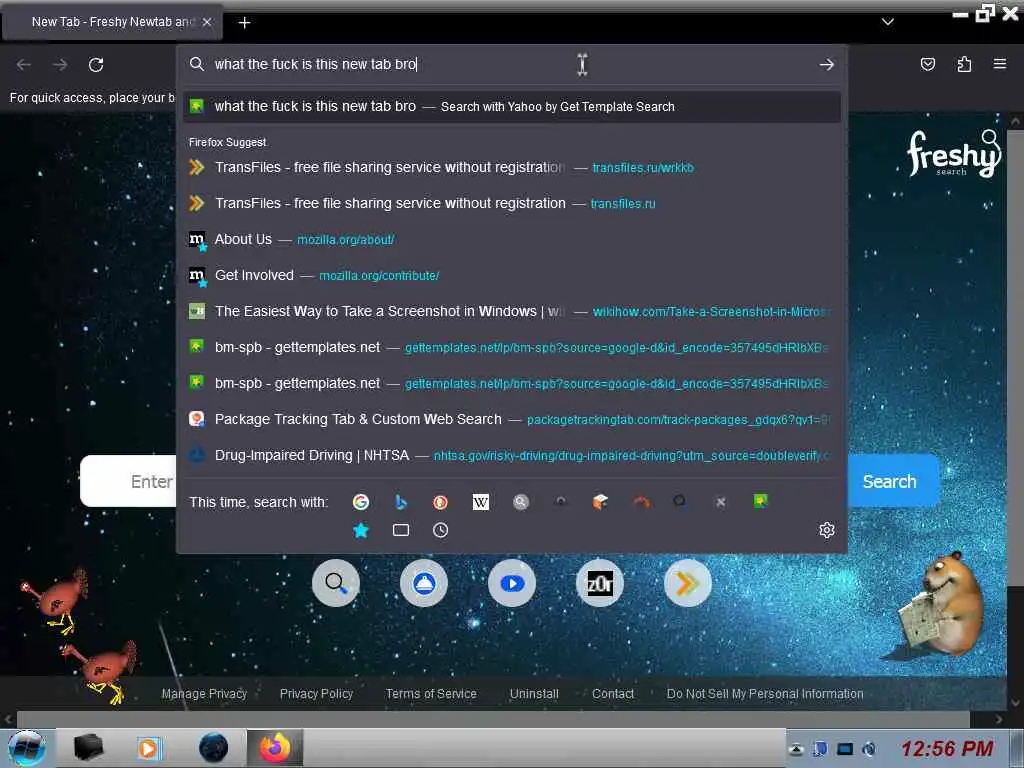The width and height of the screenshot is (1024, 768).
Task: Open Terms of Service footer link
Action: click(x=431, y=694)
